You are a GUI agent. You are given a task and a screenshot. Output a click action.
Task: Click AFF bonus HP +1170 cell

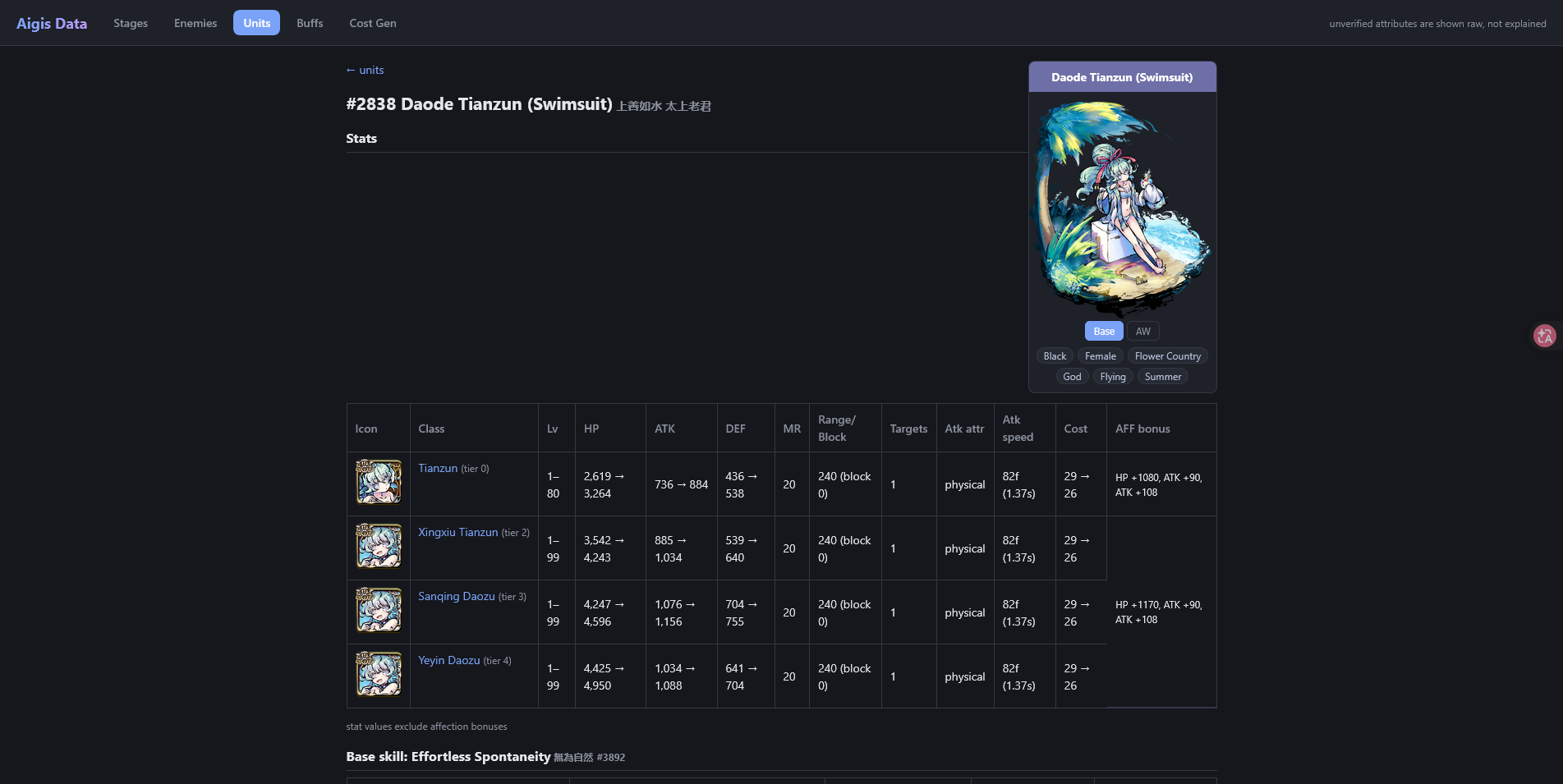click(1161, 612)
